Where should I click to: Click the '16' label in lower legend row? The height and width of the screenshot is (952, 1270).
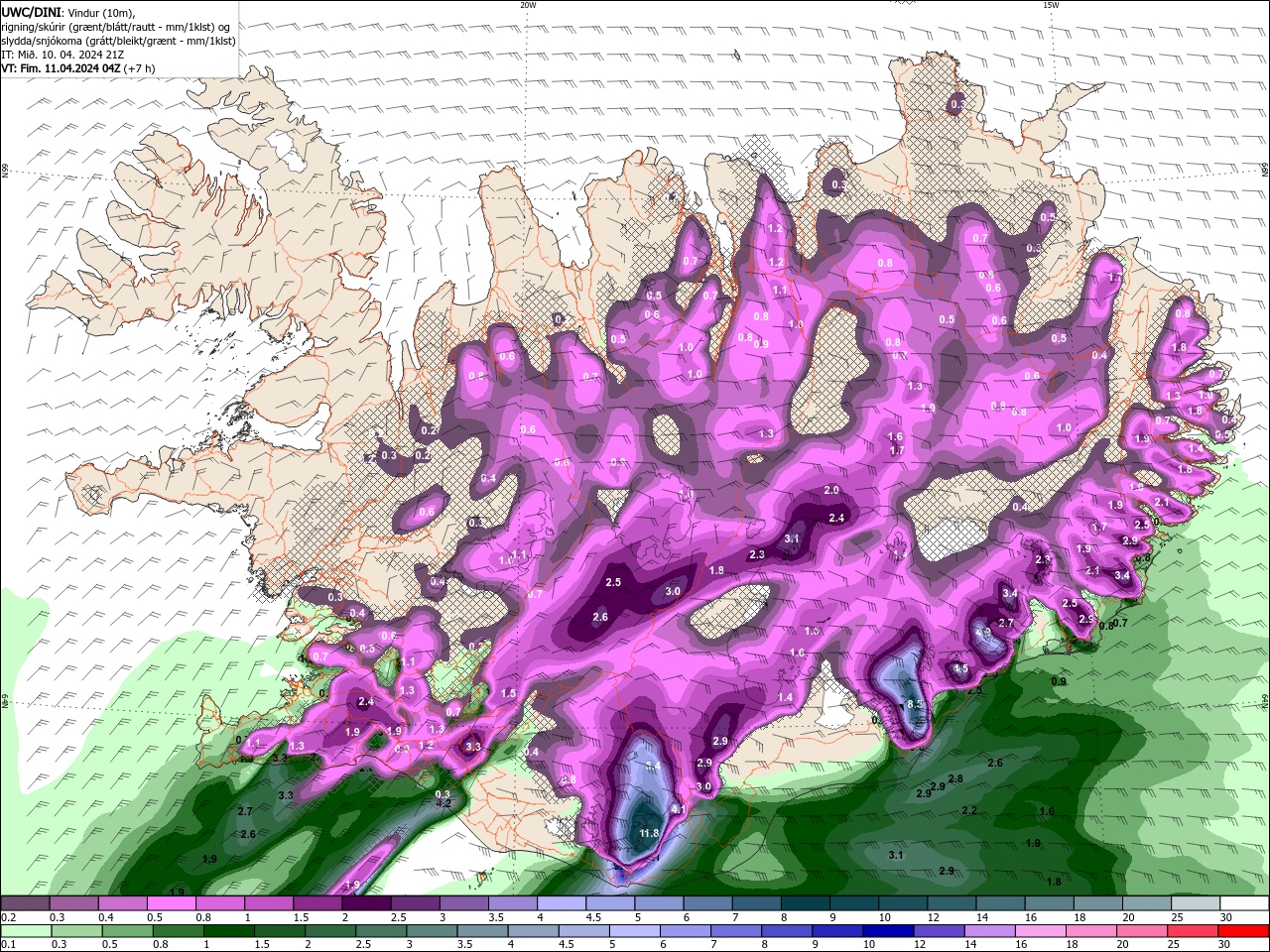1021,945
